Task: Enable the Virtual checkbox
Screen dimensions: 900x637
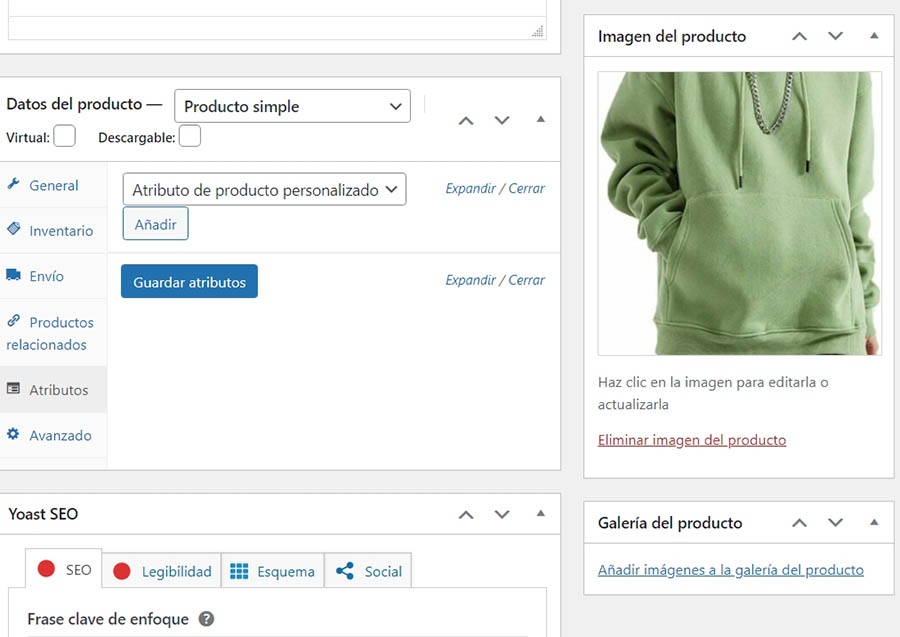Action: [64, 136]
